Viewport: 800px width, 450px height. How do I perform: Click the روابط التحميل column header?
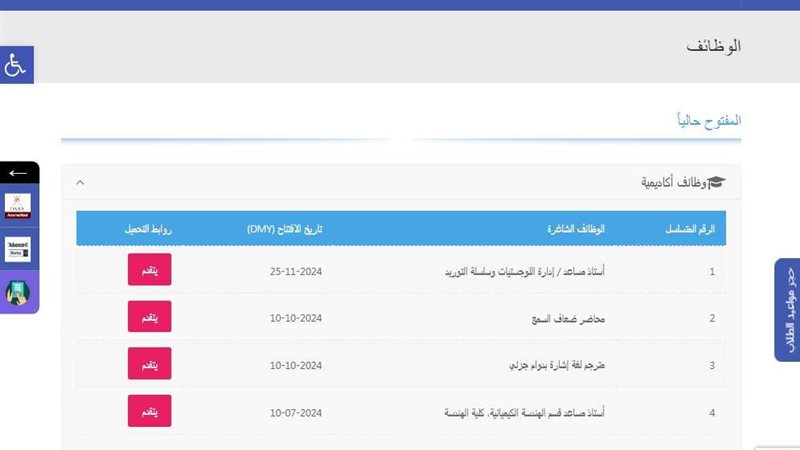click(148, 229)
